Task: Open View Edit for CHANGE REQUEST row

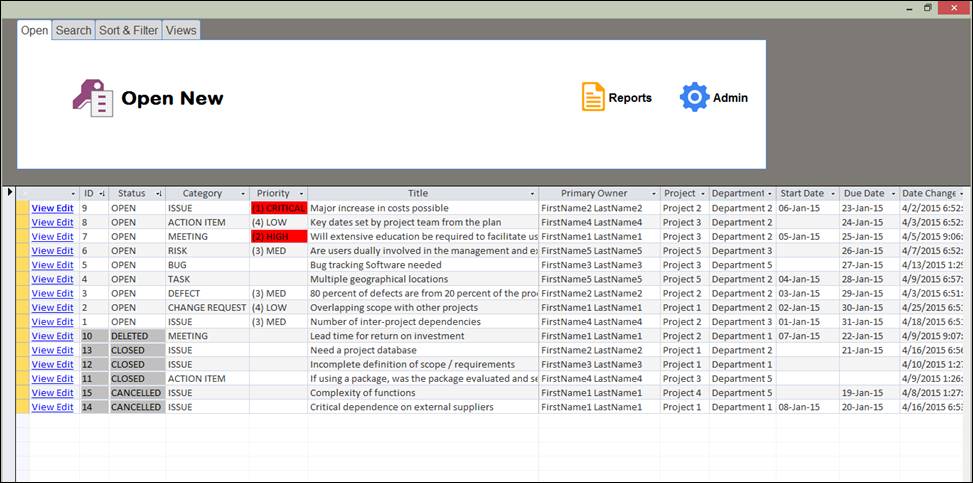Action: [x=52, y=307]
